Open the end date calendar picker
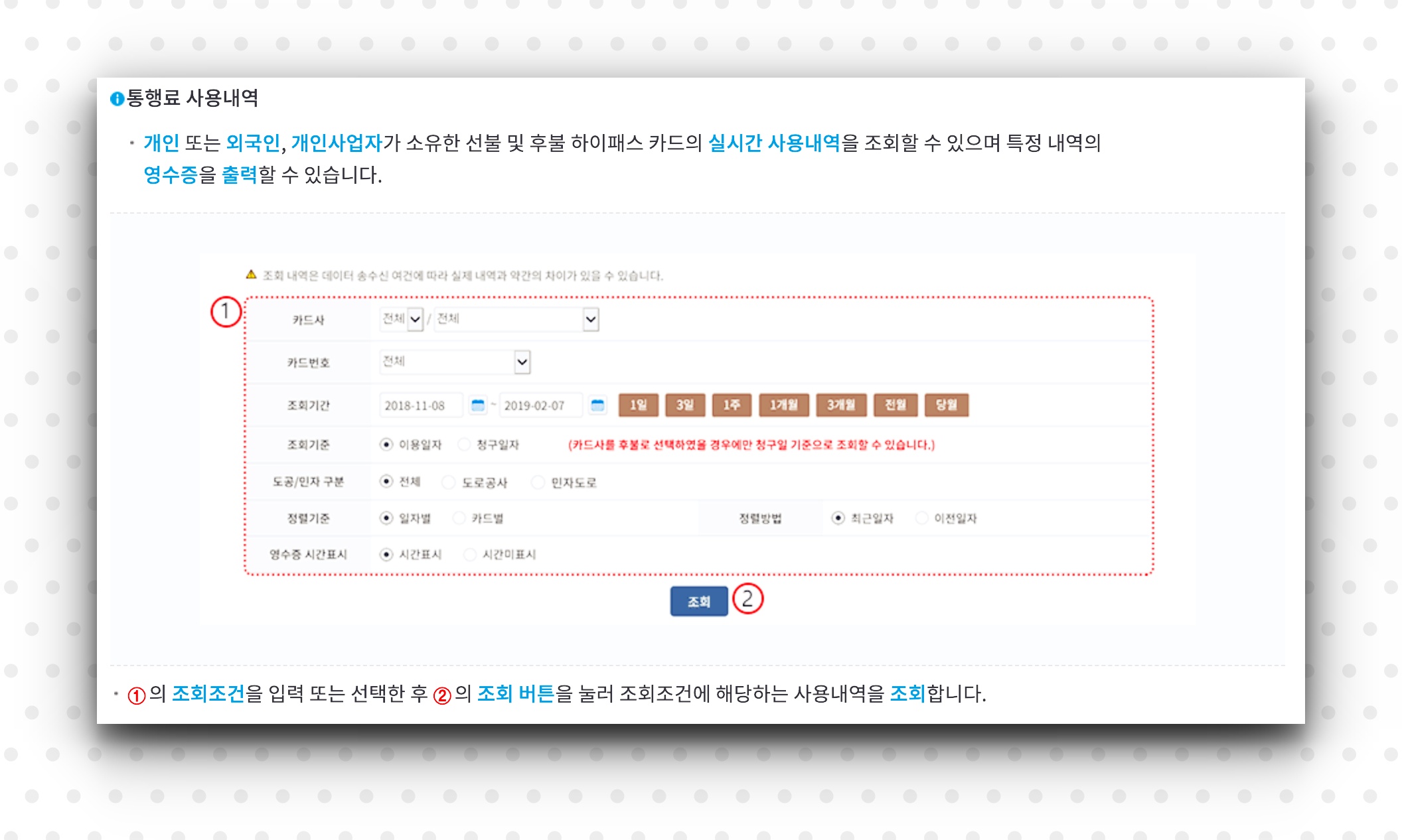1402x840 pixels. [x=597, y=405]
